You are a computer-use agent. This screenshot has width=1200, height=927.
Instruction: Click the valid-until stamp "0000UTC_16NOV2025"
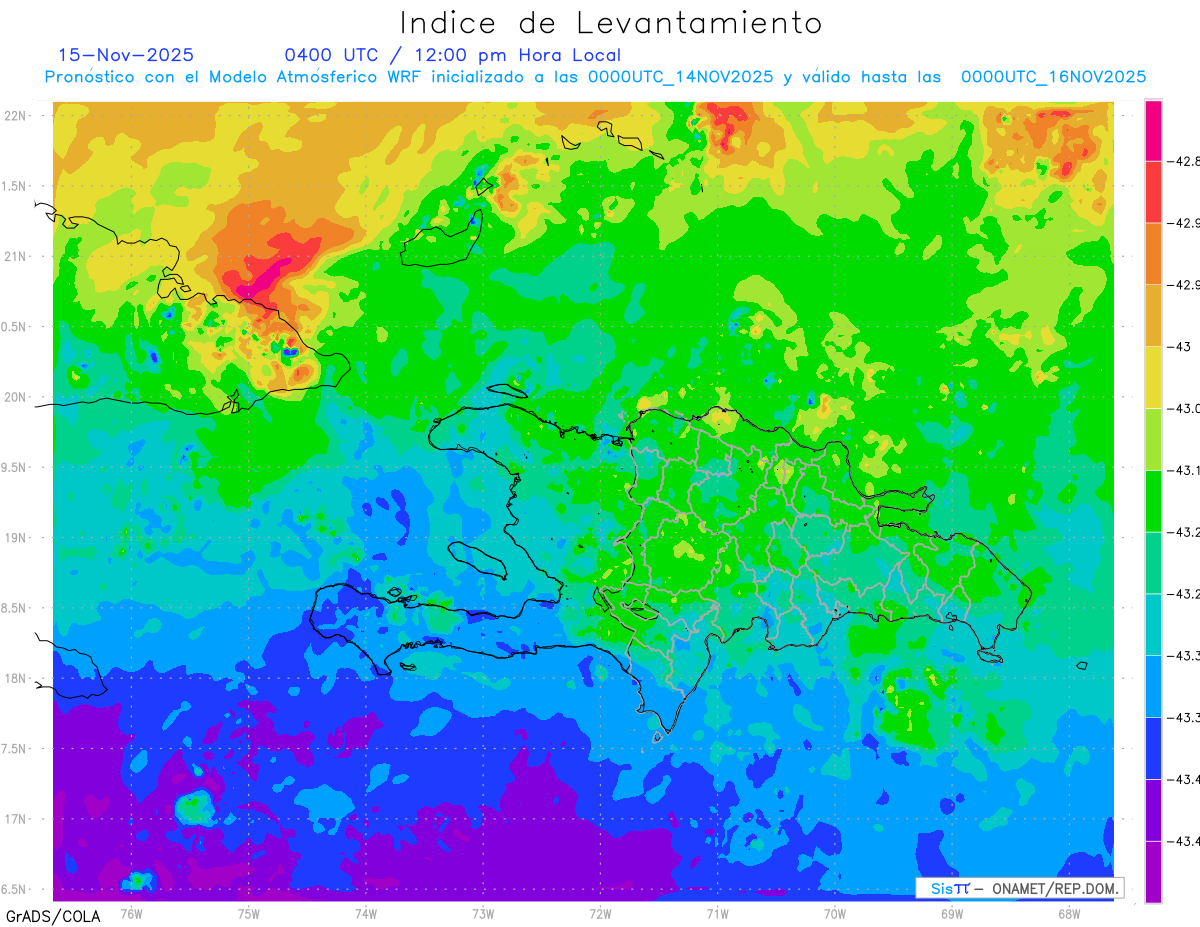1053,77
